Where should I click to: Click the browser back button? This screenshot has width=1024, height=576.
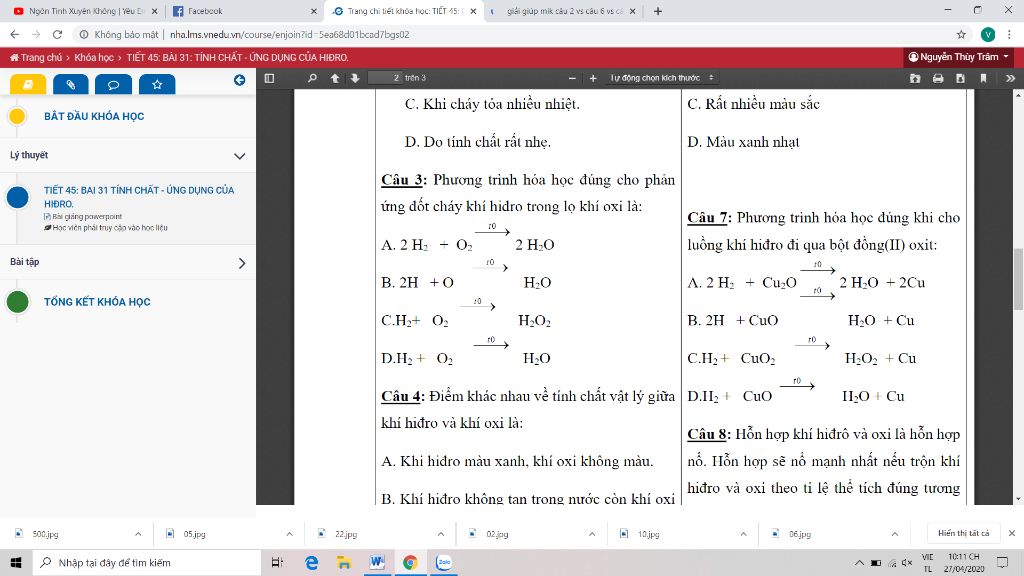click(14, 35)
